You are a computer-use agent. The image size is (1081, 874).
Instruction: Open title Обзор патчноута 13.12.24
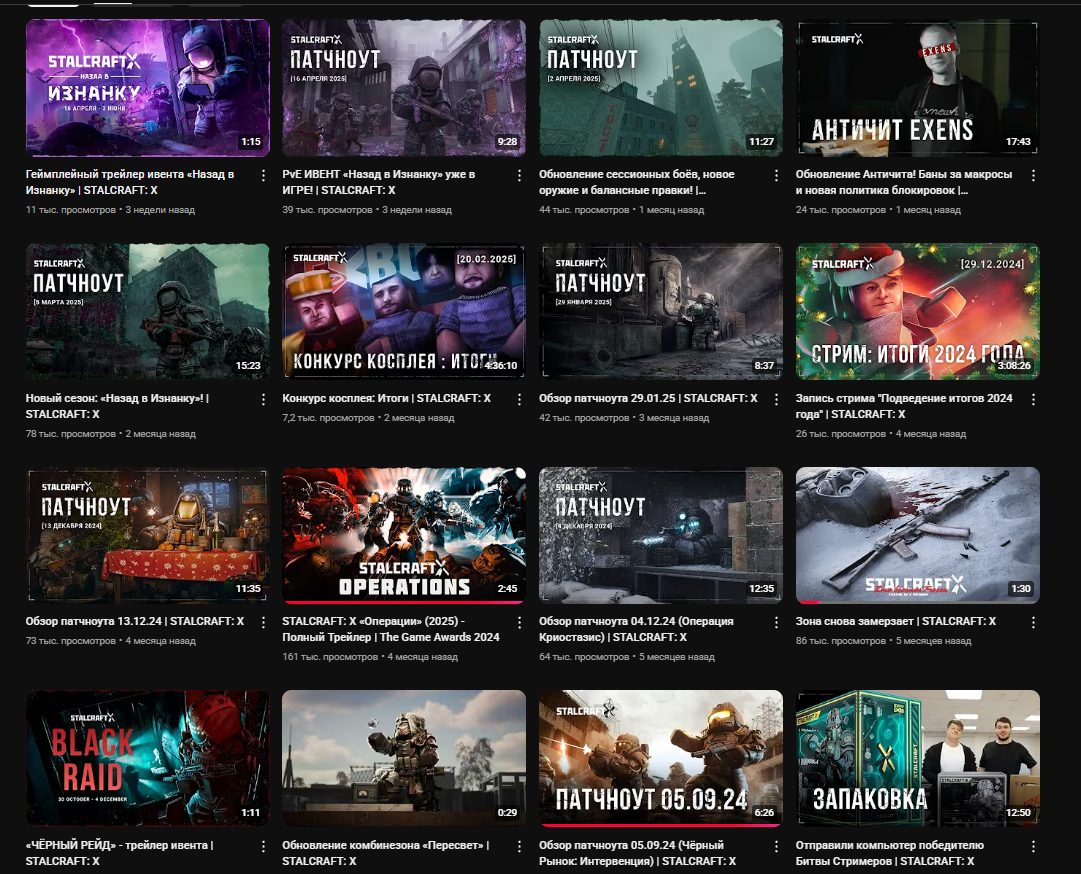pos(134,621)
